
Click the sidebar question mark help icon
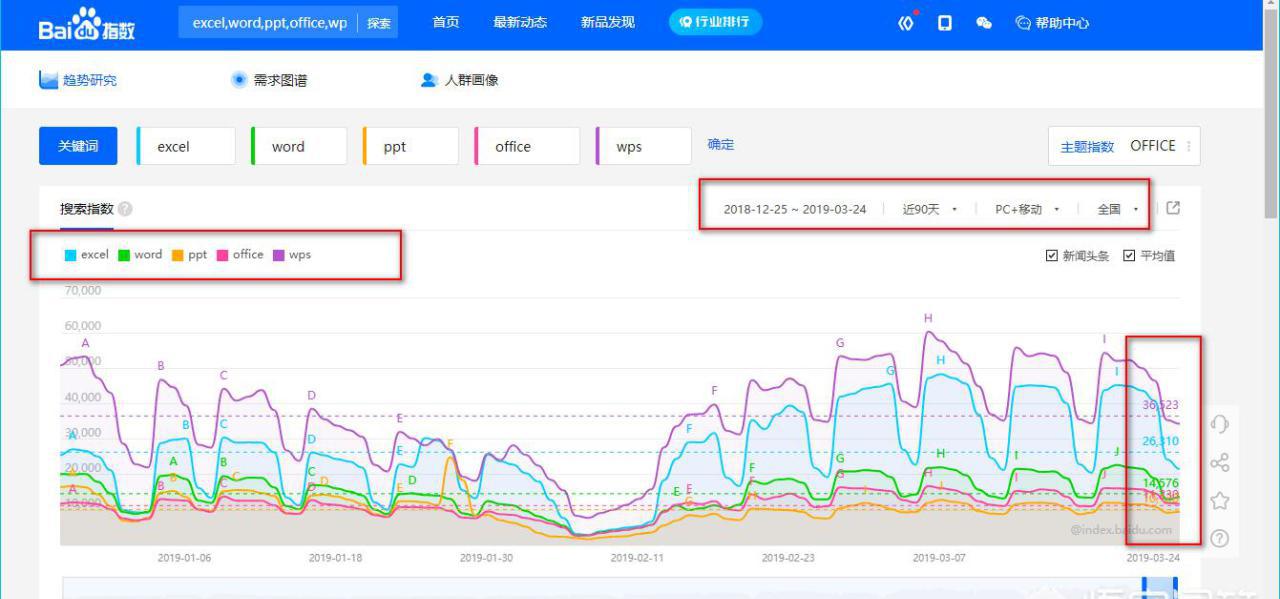[x=1219, y=538]
